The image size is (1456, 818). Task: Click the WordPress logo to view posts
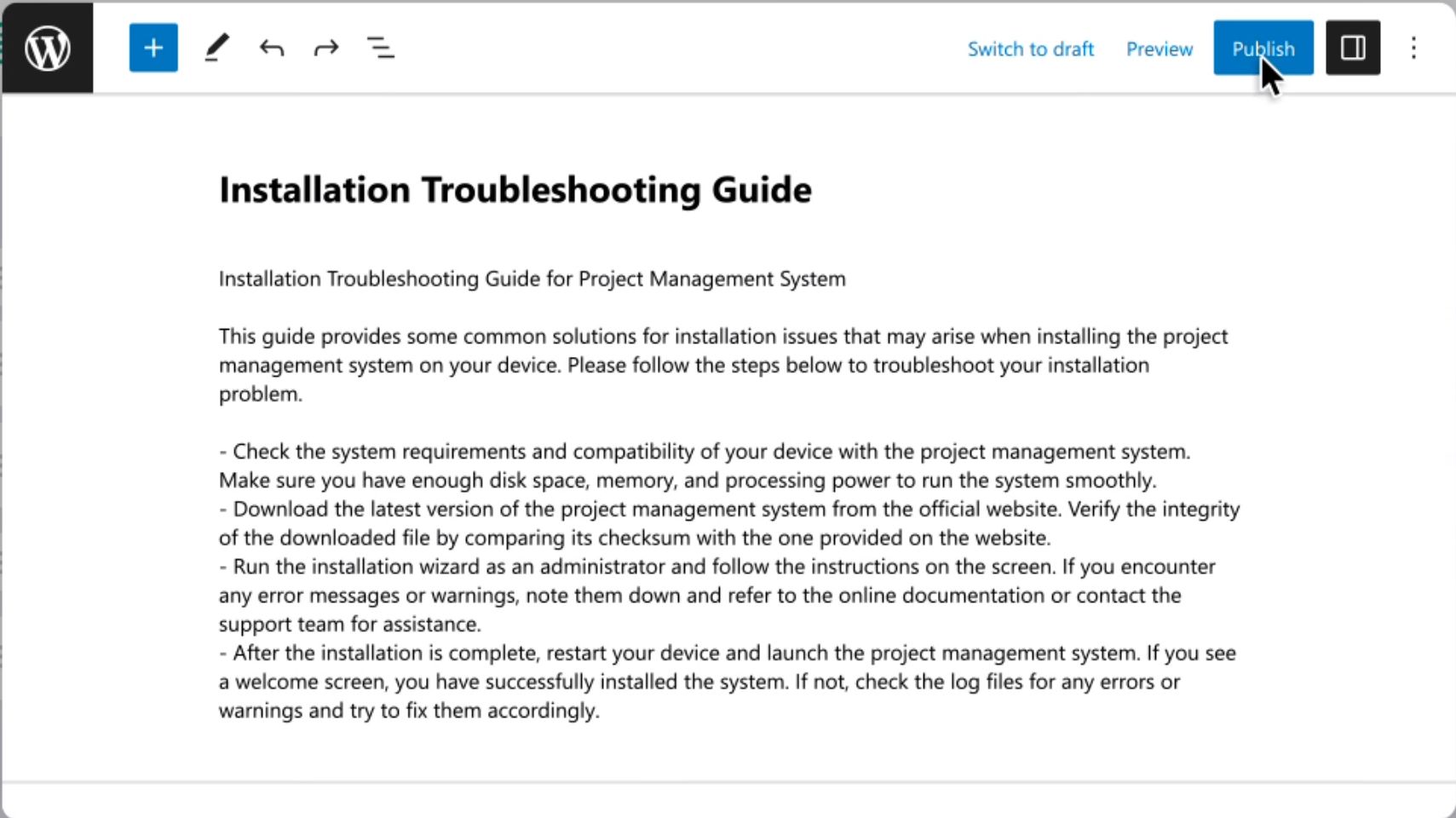point(48,48)
